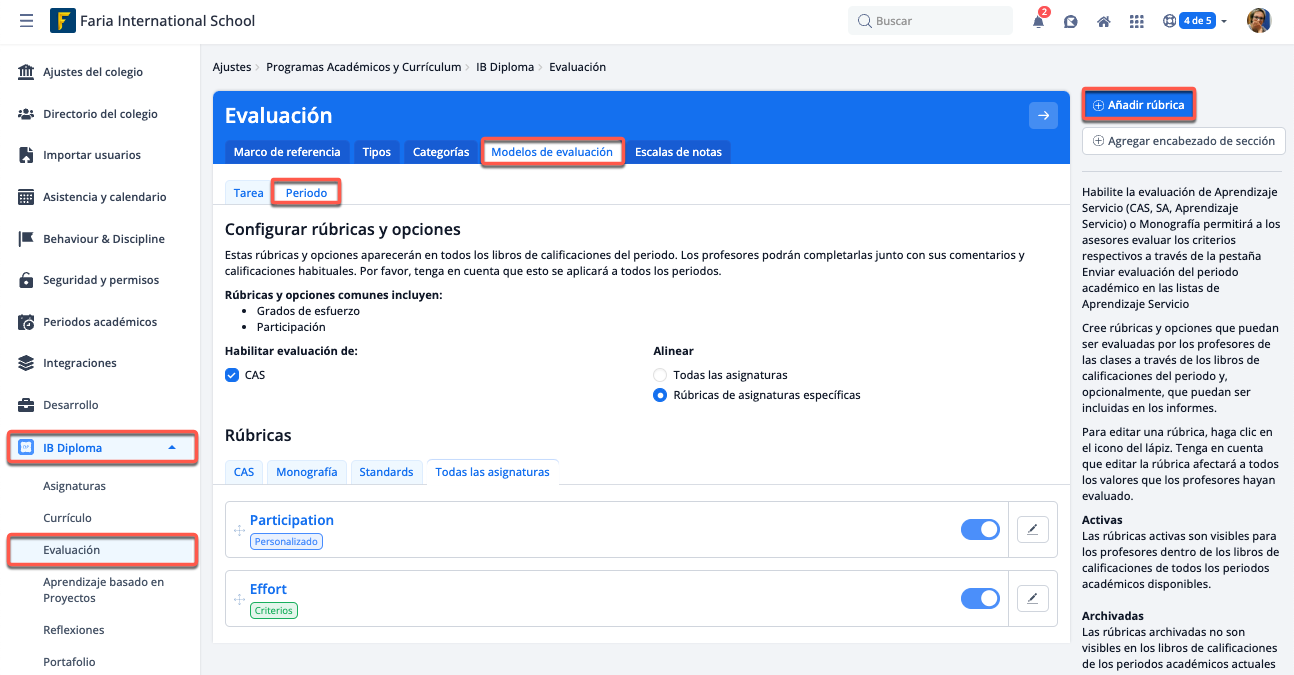
Task: Click the pencil icon for Participation rubric
Action: click(1032, 529)
